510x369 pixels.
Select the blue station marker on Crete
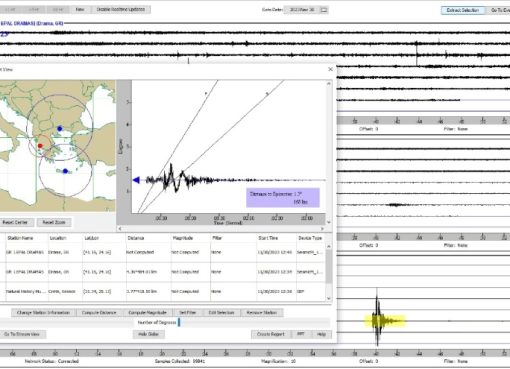pyautogui.click(x=65, y=171)
